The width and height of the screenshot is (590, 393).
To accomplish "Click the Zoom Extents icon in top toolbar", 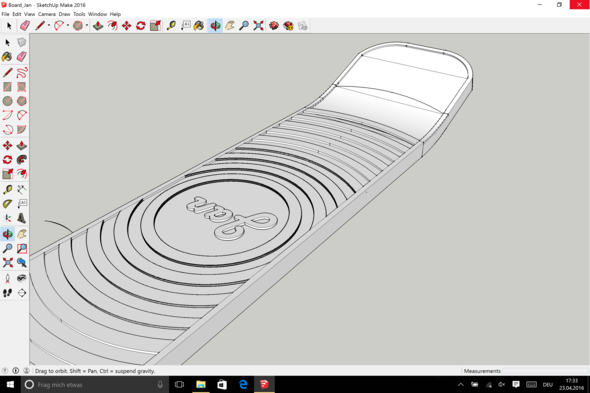I will point(259,26).
